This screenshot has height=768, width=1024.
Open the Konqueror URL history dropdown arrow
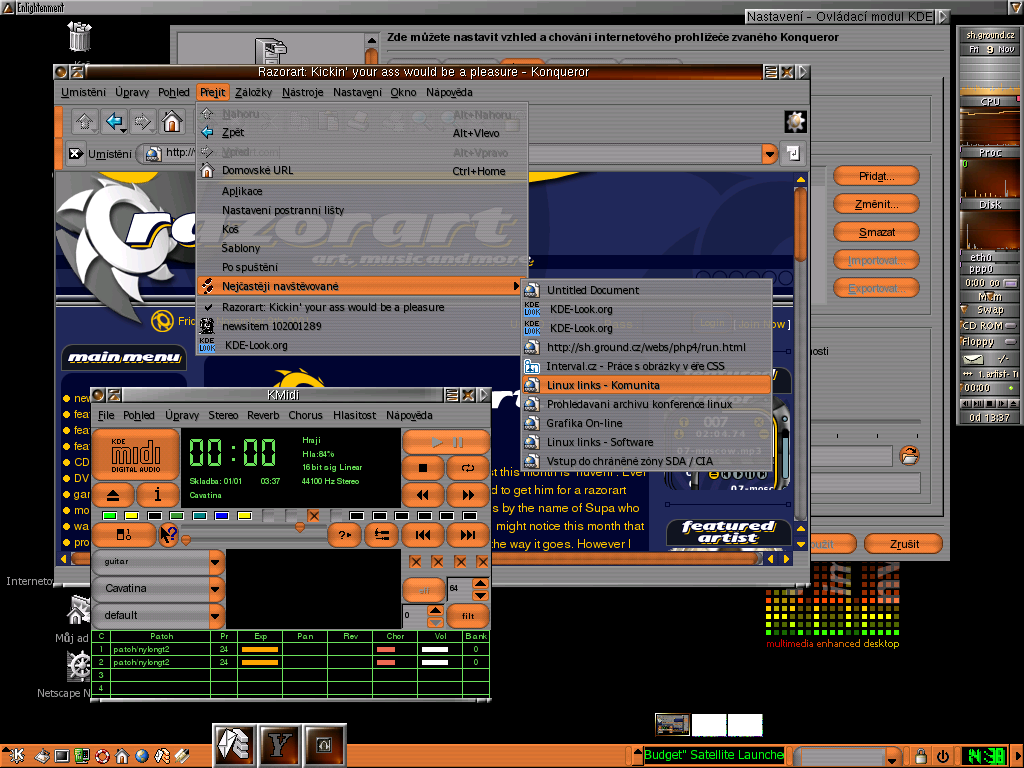pyautogui.click(x=770, y=154)
